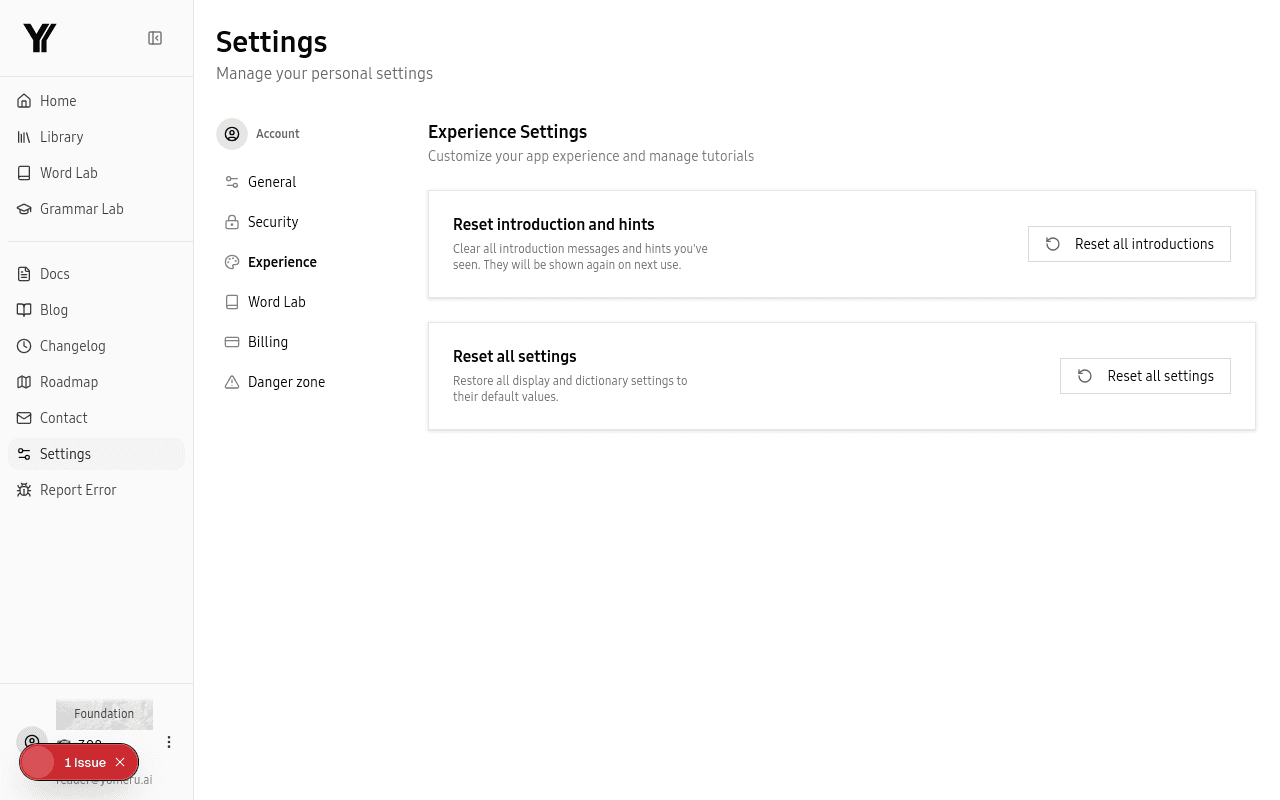This screenshot has height=800, width=1280.
Task: Click the Reset all settings button
Action: 1145,376
